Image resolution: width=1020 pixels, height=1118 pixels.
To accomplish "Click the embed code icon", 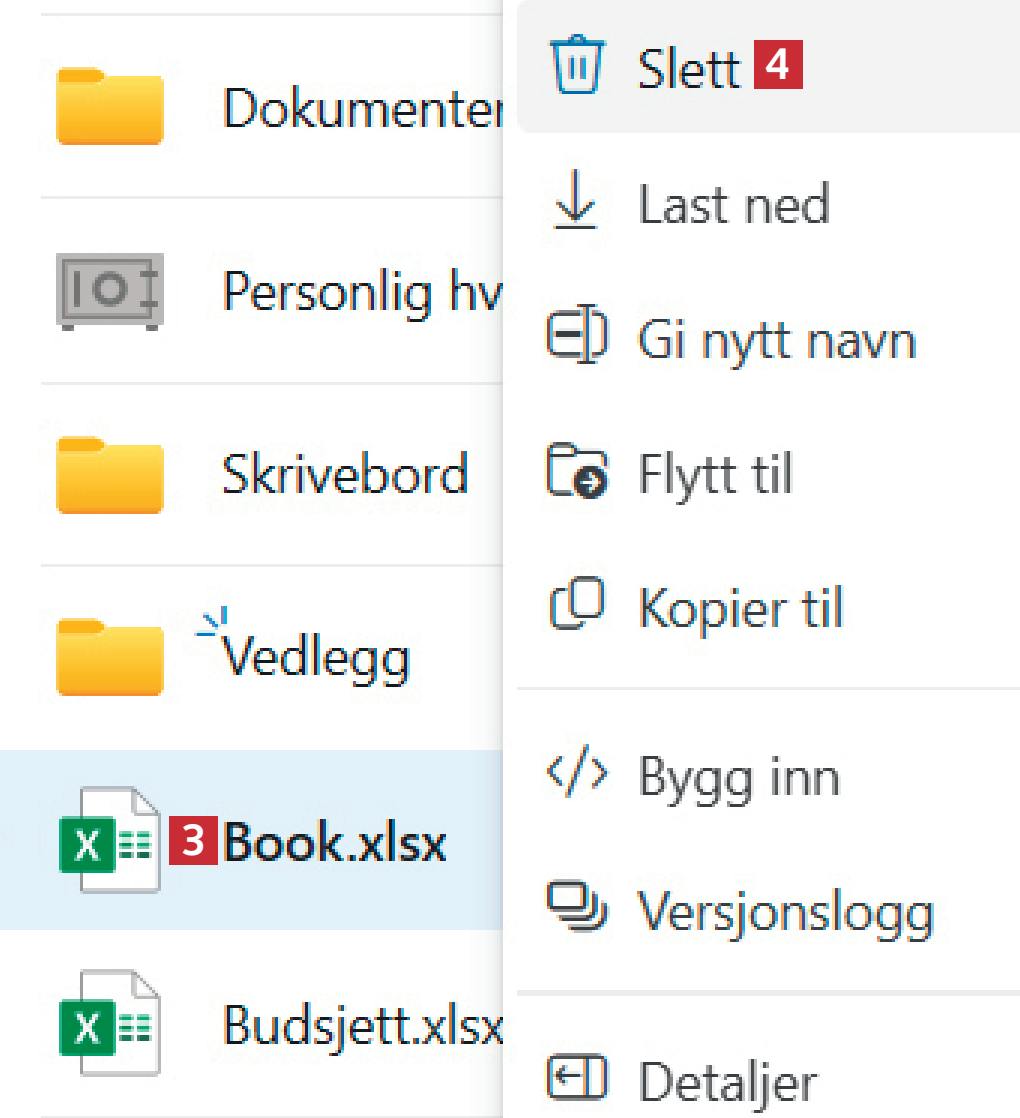I will click(577, 777).
